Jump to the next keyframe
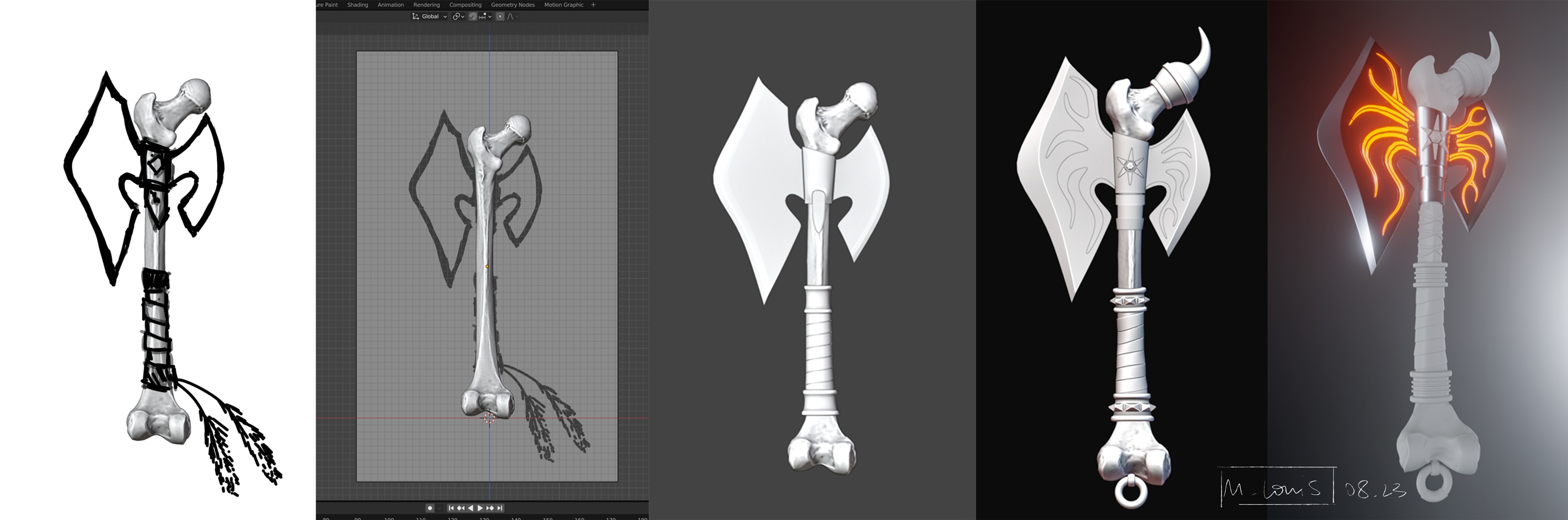Image resolution: width=1568 pixels, height=520 pixels. click(490, 508)
